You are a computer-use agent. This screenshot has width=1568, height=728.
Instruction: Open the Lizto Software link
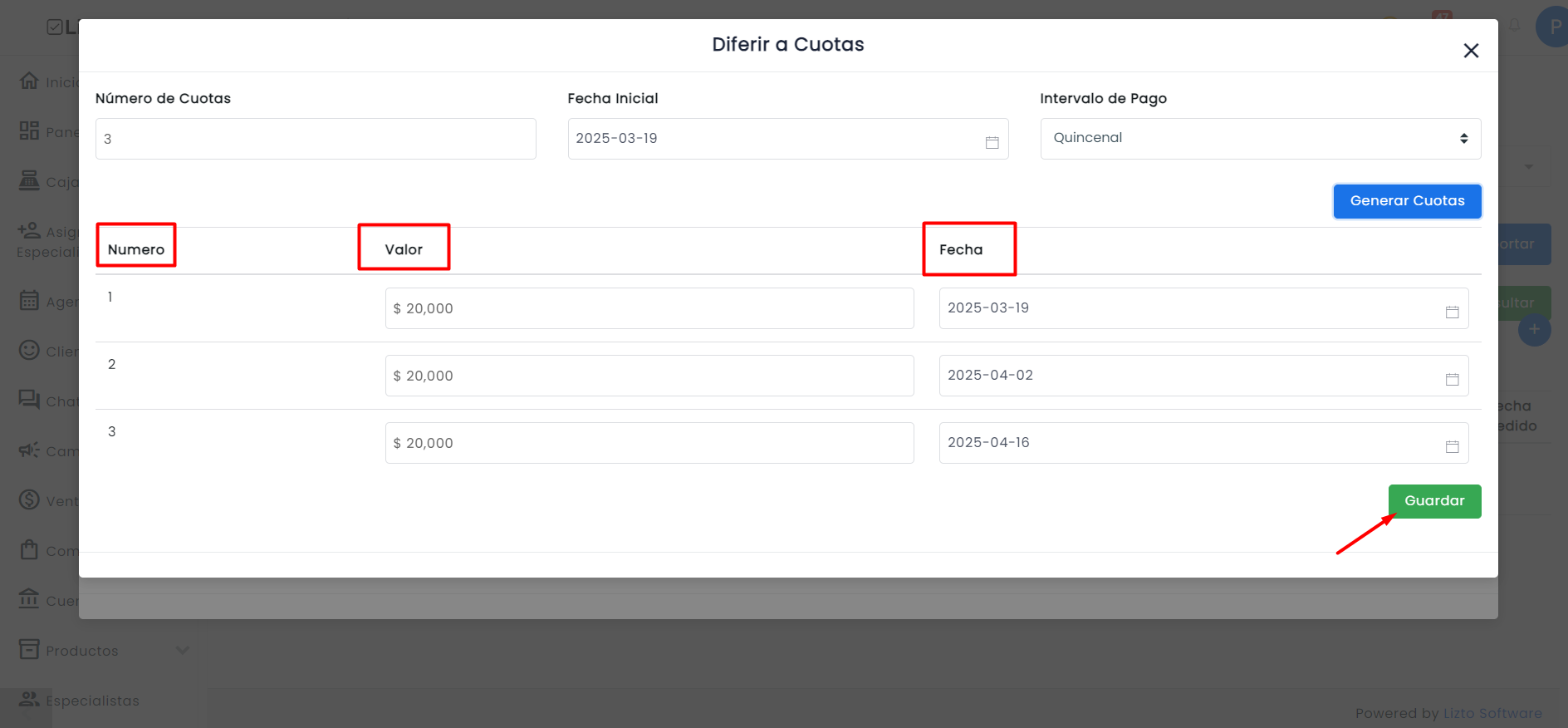1492,713
